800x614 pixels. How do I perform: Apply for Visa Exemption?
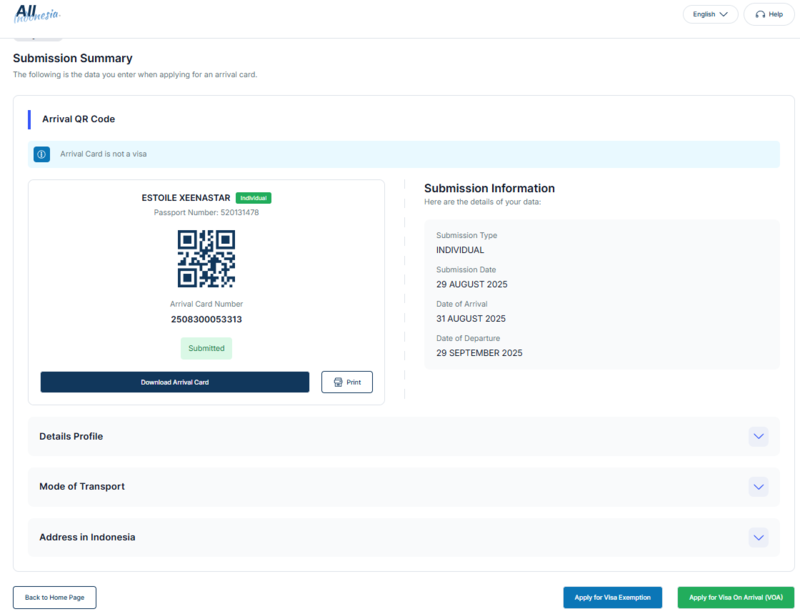613,597
